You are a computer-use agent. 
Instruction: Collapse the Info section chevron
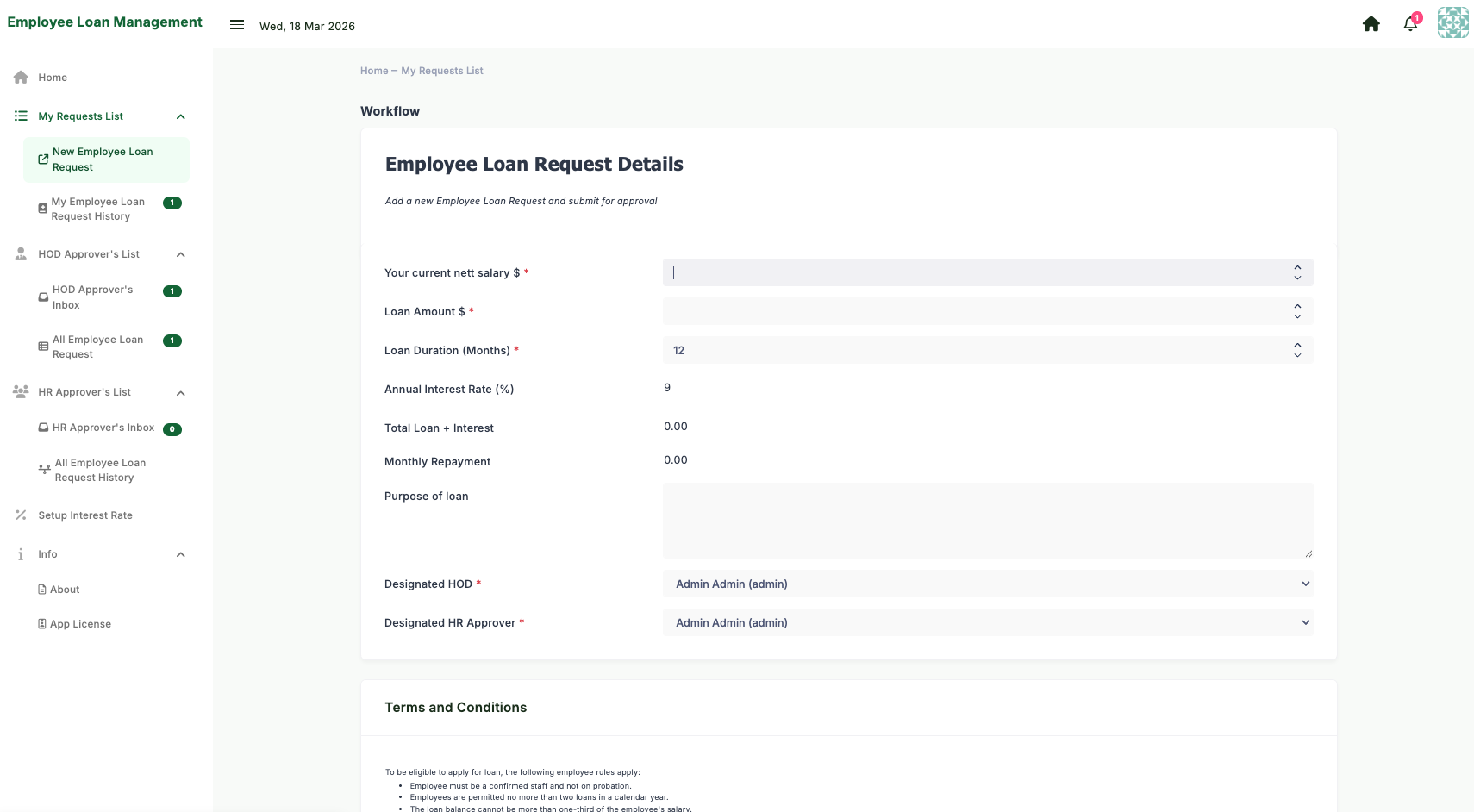(181, 555)
